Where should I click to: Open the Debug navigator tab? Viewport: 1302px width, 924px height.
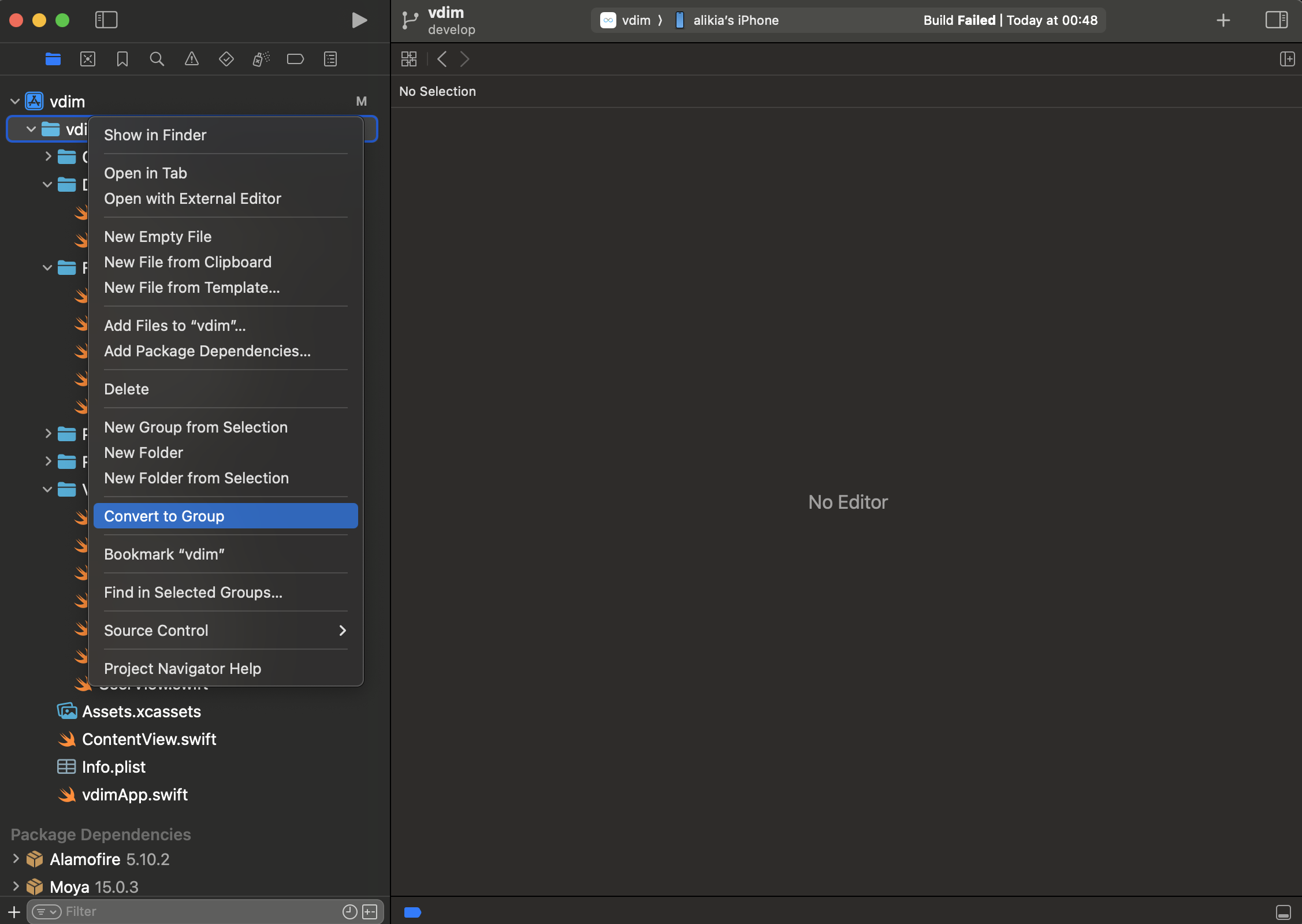tap(261, 59)
